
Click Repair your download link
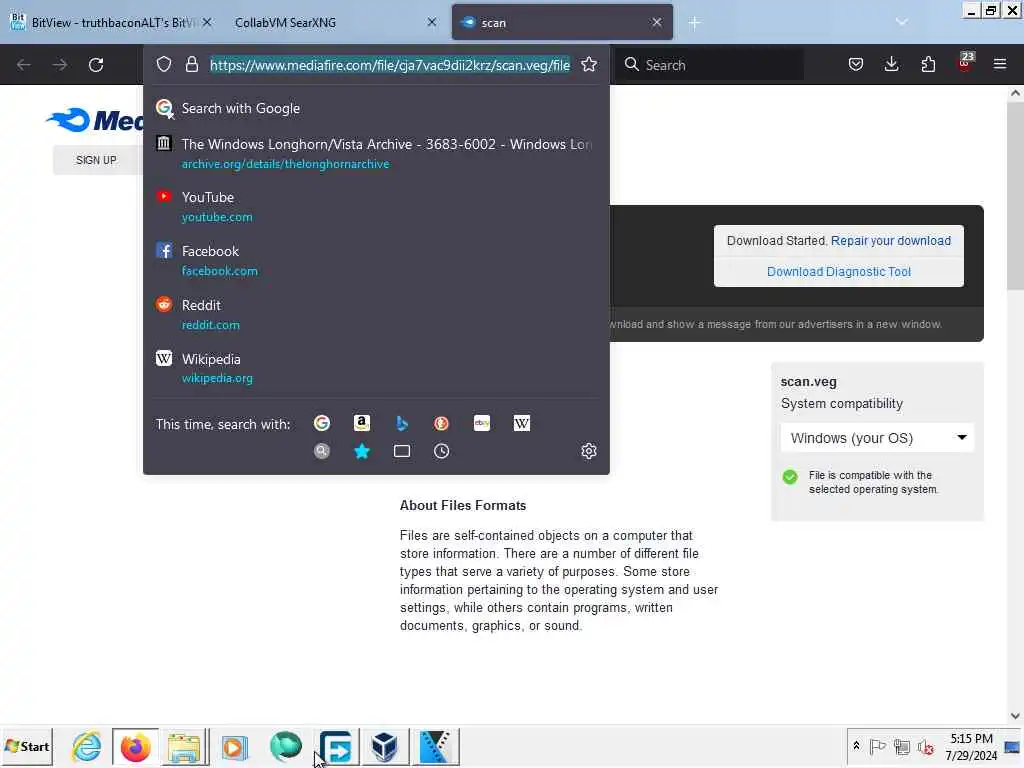point(891,240)
